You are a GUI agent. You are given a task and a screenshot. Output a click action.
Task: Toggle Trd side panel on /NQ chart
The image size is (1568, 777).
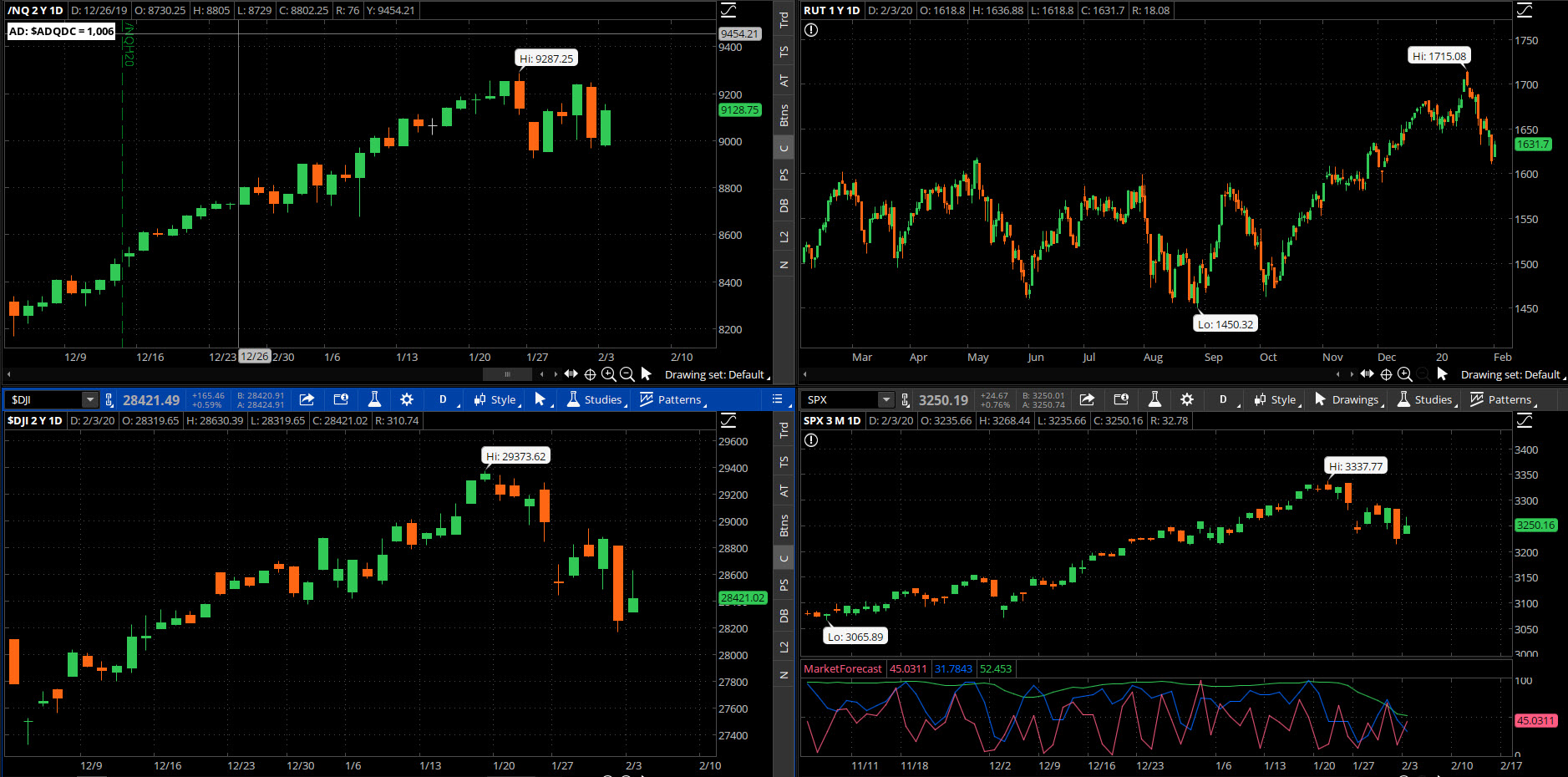point(784,20)
